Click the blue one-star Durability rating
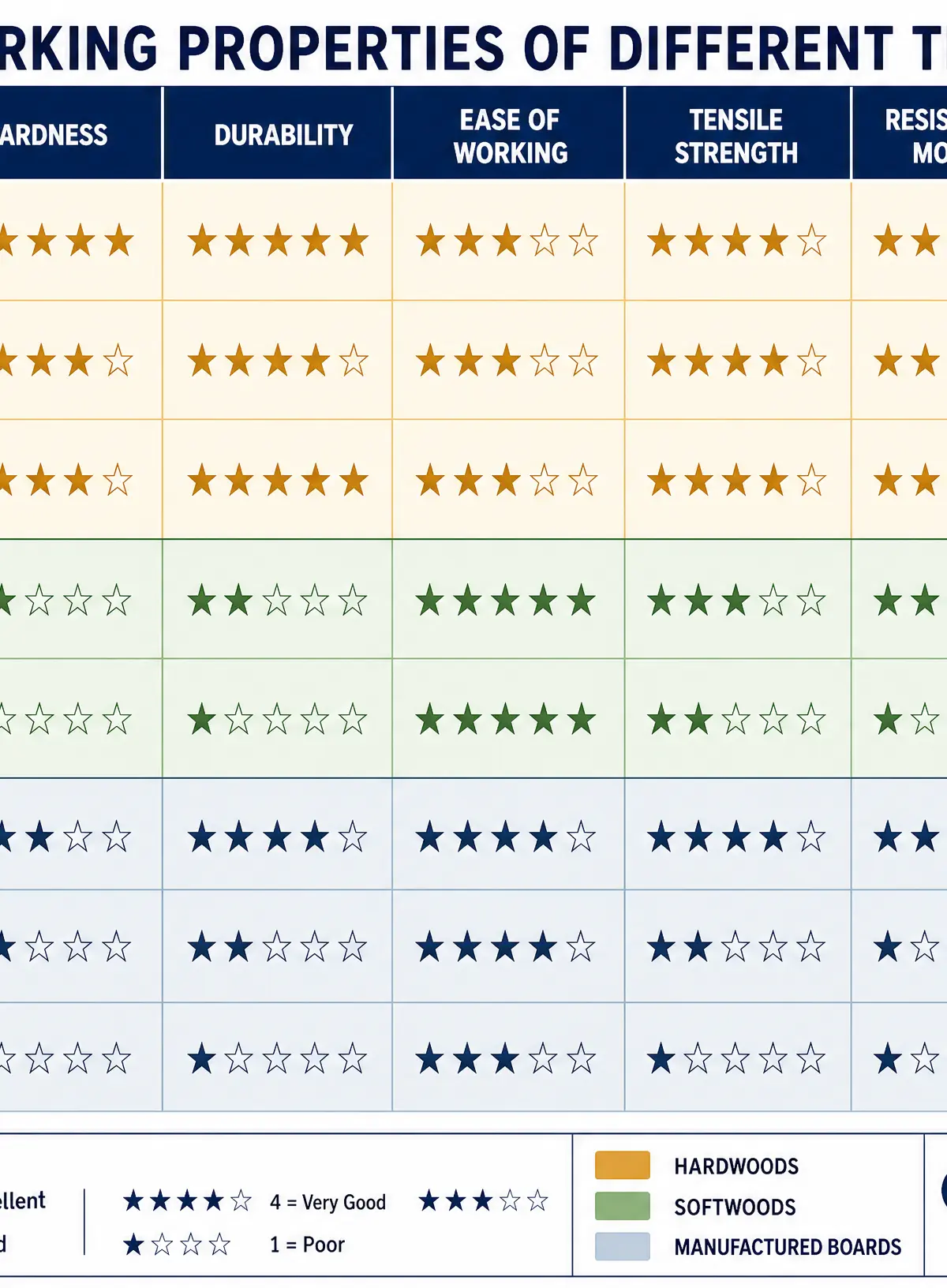The width and height of the screenshot is (947, 1288). [278, 1059]
